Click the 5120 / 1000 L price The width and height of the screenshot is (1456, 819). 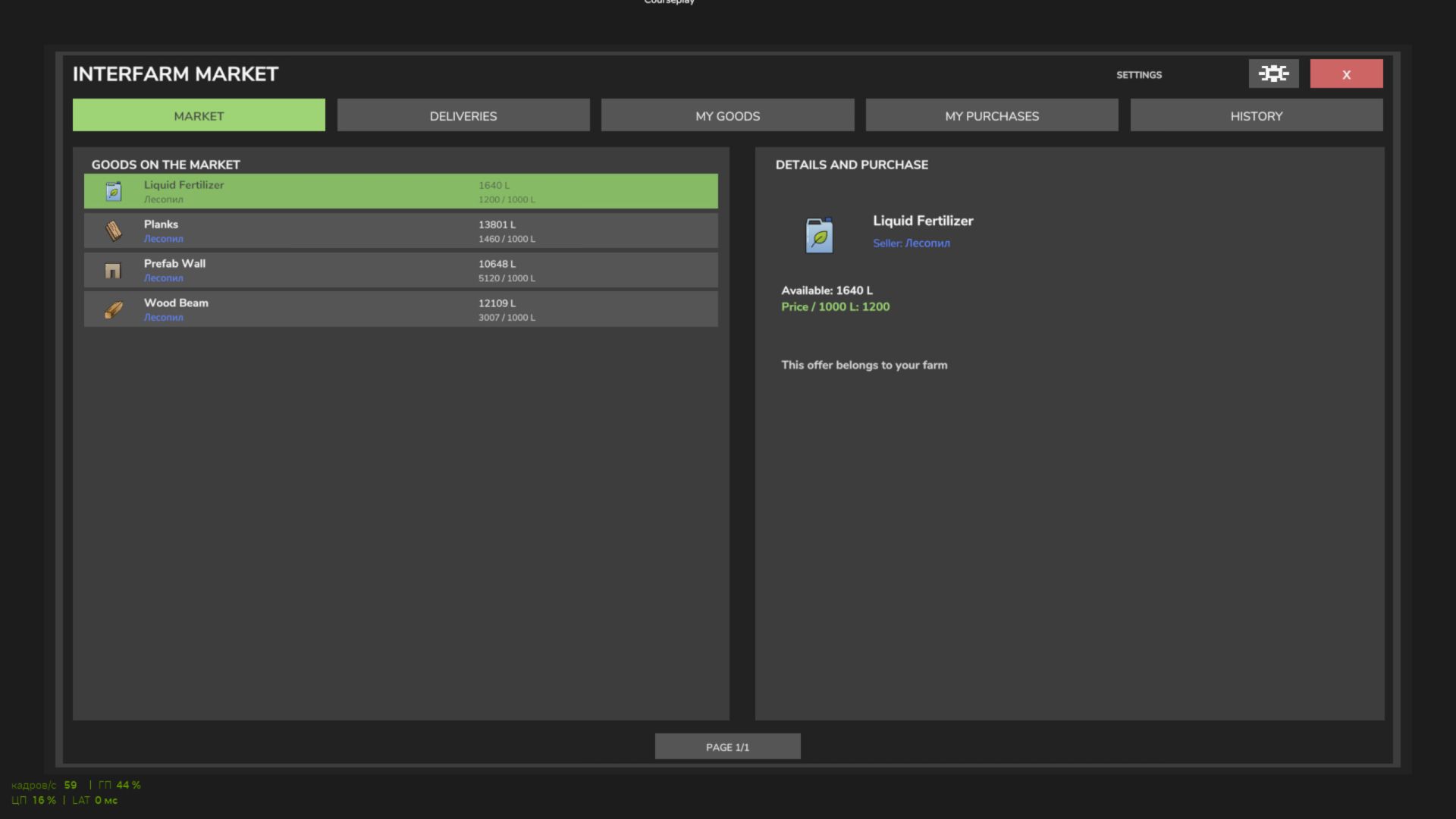[507, 278]
